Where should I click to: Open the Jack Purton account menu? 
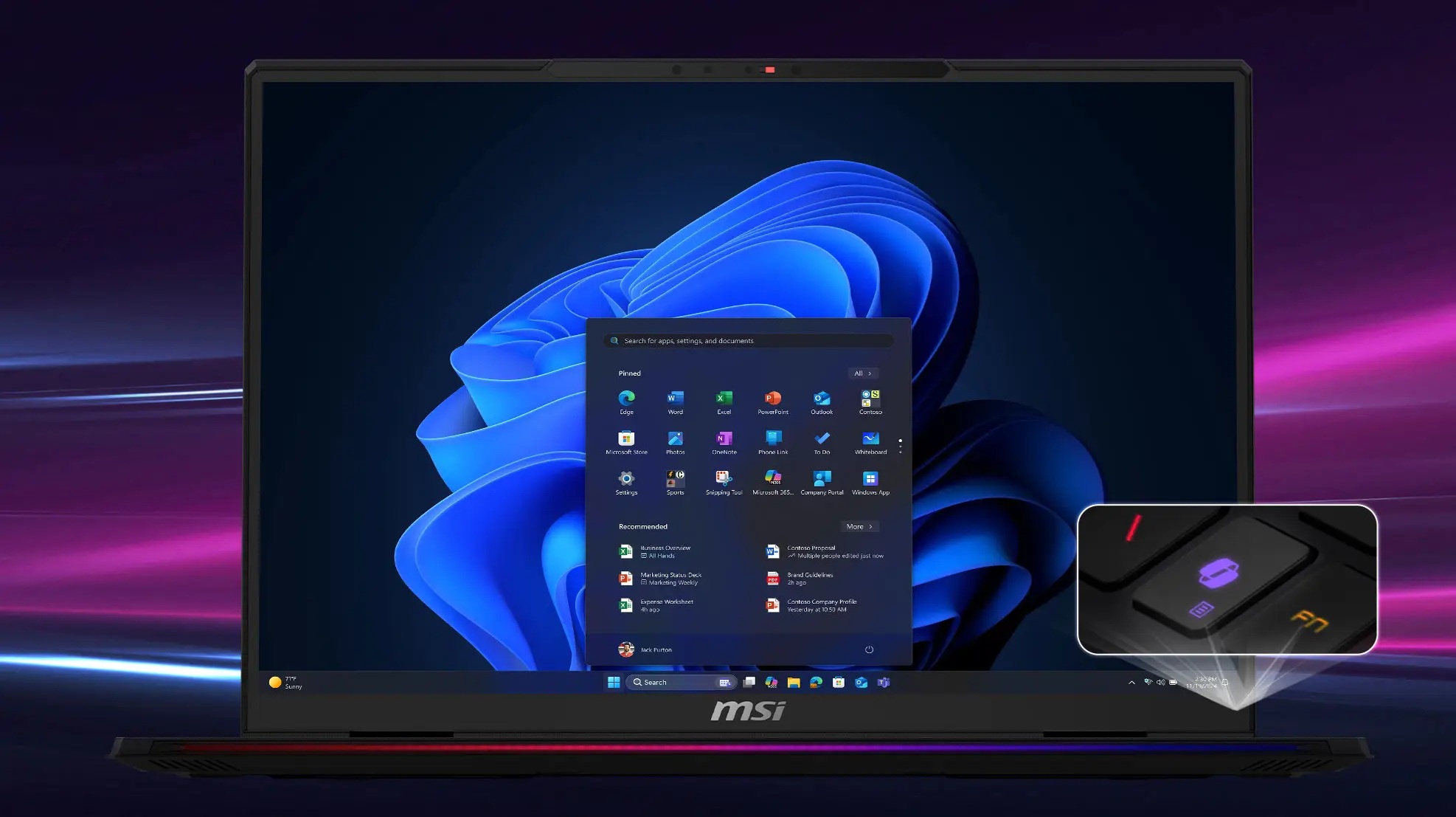[x=645, y=649]
